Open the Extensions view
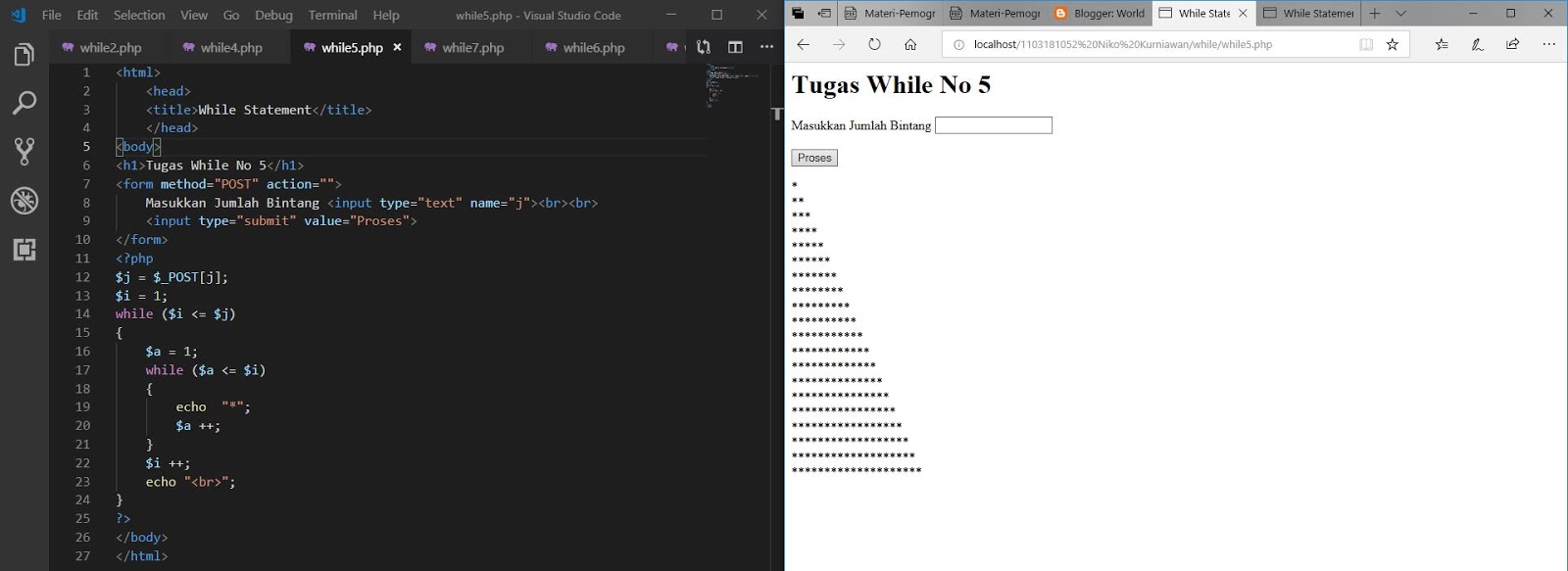Screen dimensions: 1568x571 [x=24, y=250]
